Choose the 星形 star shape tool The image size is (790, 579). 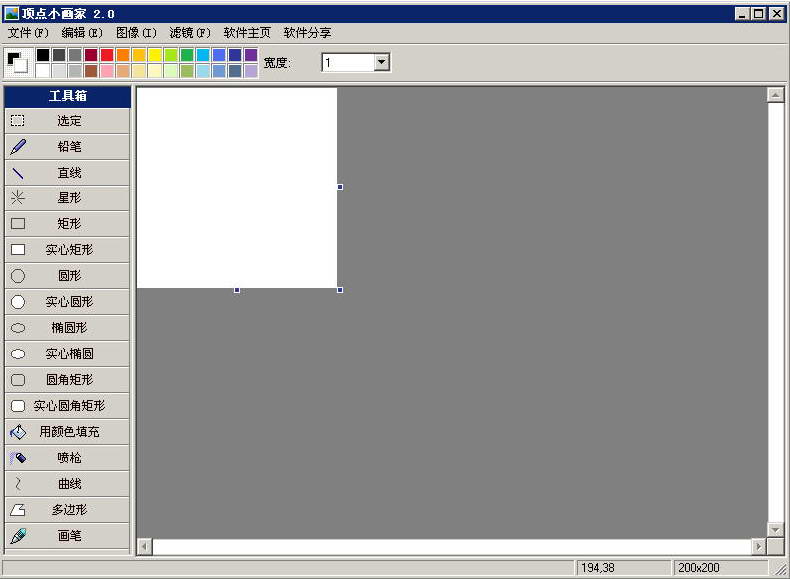click(68, 198)
